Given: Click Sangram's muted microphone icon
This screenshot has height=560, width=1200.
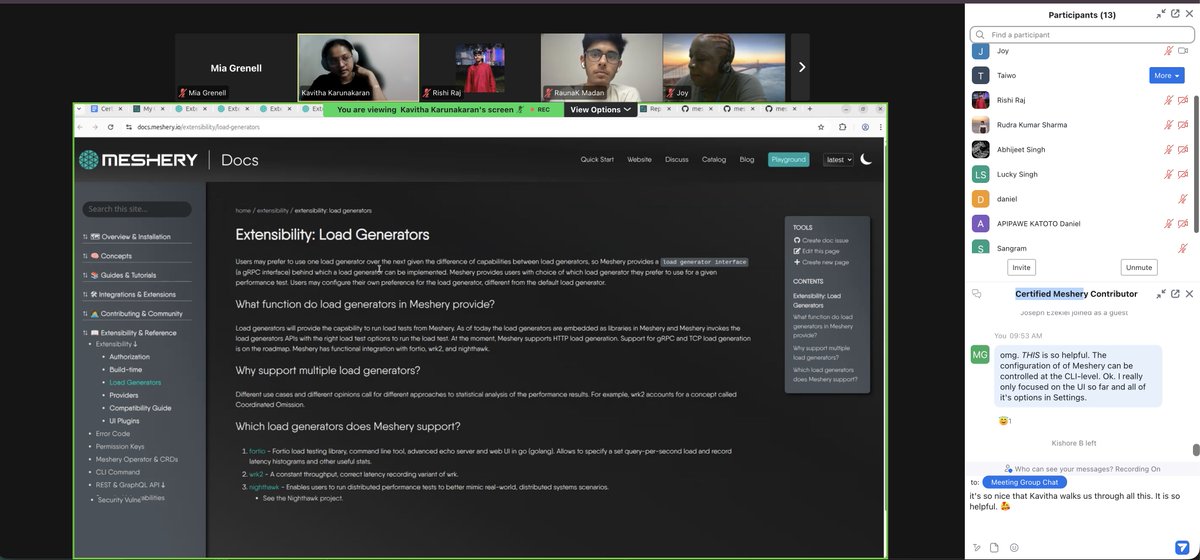Looking at the screenshot, I should [x=1183, y=248].
